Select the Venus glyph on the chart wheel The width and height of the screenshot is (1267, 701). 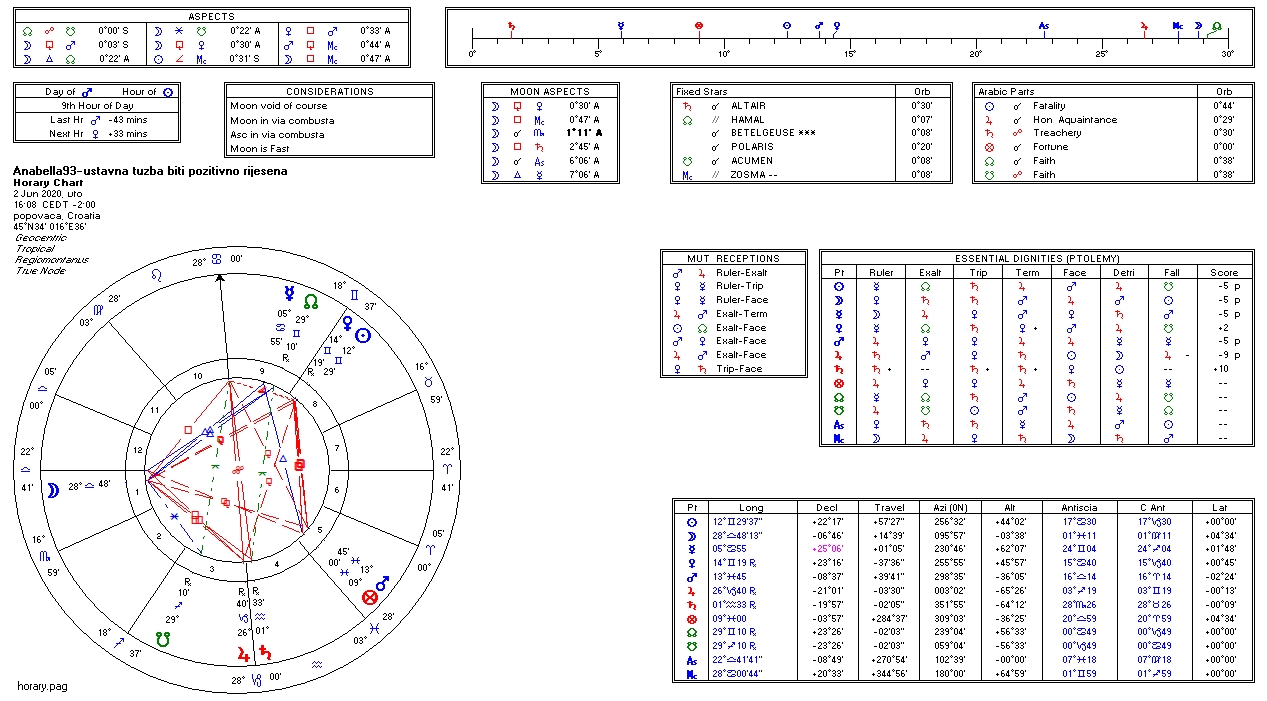coord(348,323)
